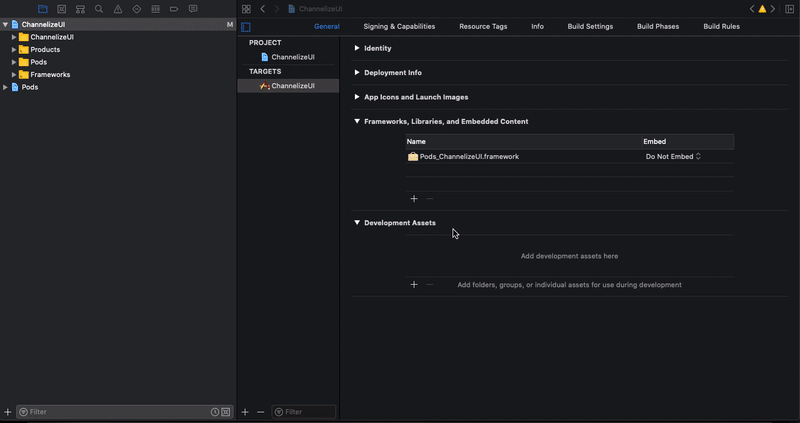Toggle the inspector panel layout icon
Screen dimensions: 800x423
[789, 9]
